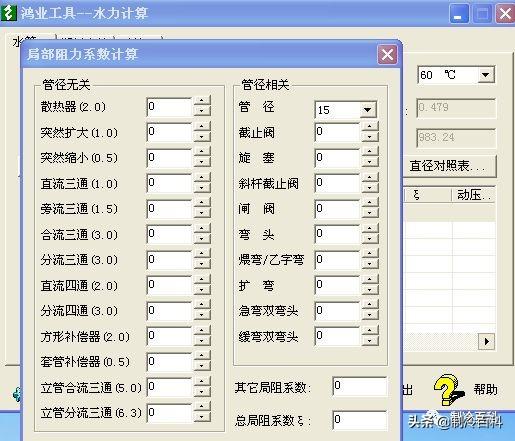
Task: Click the 总局阻系数 ξ field
Action: [x=360, y=420]
